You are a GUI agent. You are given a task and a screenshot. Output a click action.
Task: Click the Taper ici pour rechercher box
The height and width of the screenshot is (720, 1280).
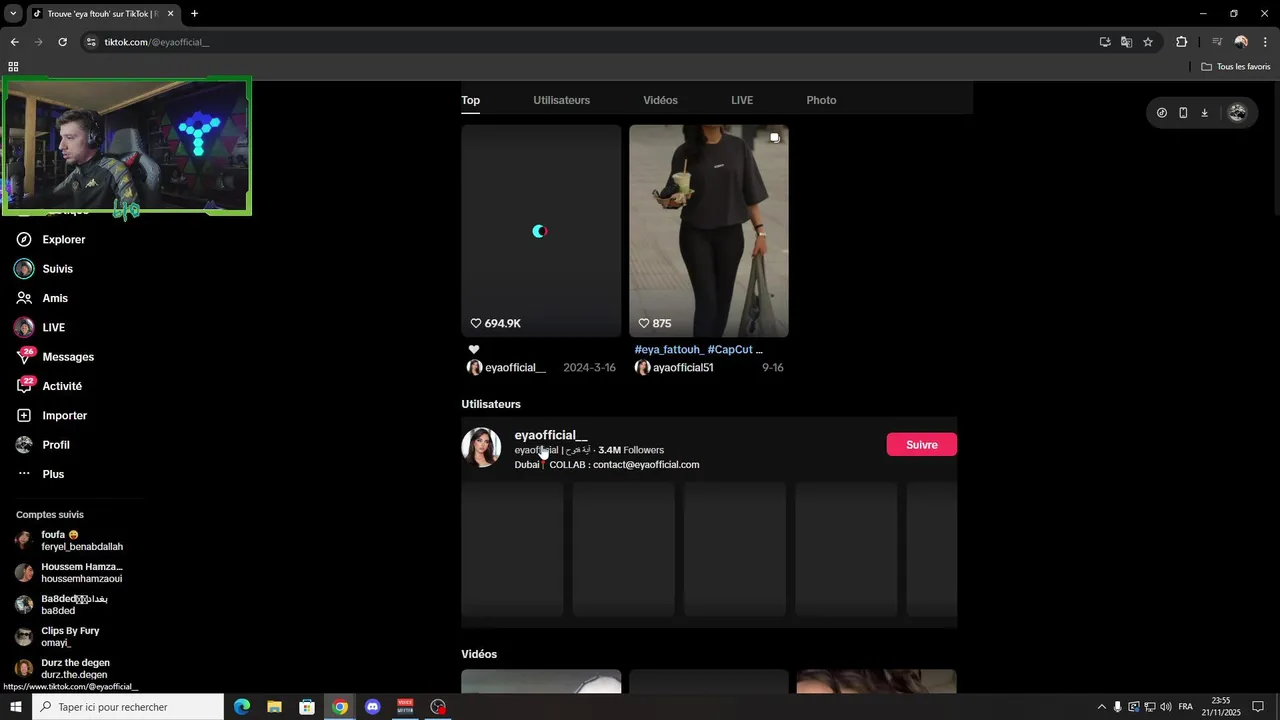[x=128, y=707]
